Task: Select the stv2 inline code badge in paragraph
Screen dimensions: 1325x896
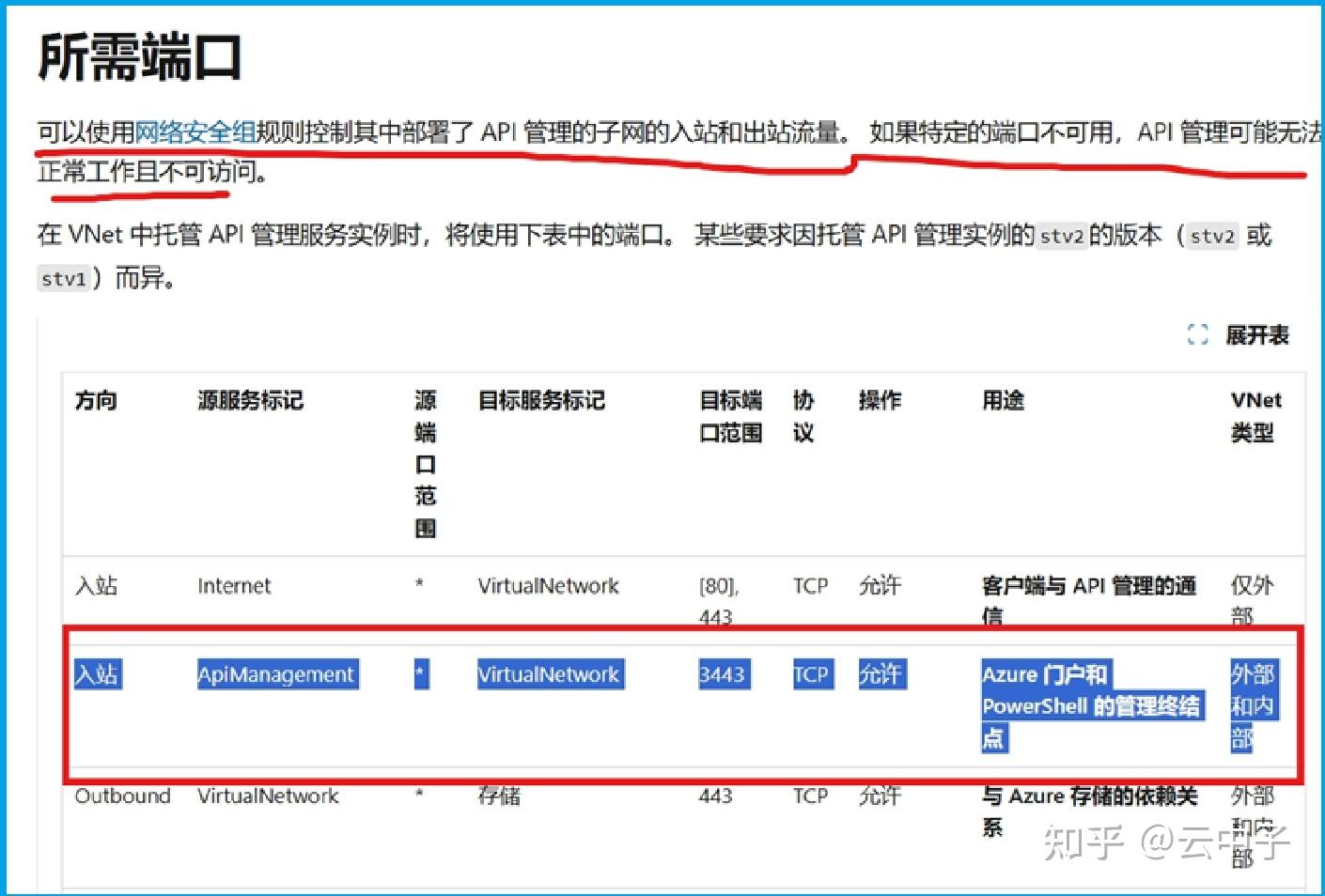Action: pos(1061,238)
